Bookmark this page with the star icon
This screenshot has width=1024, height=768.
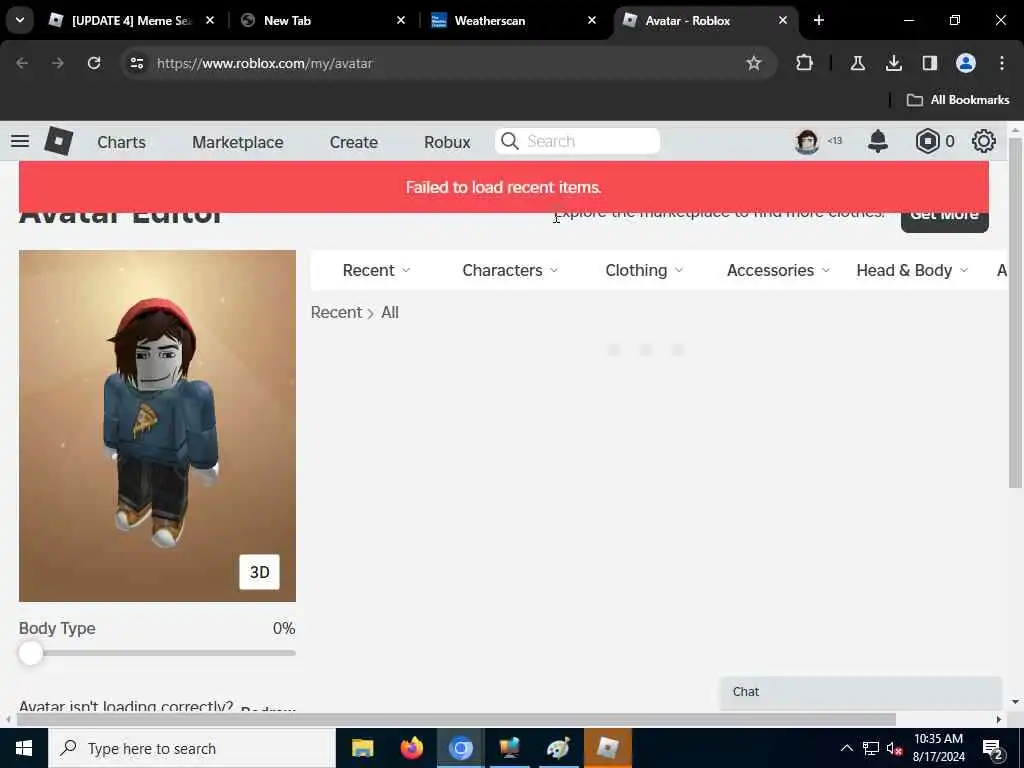[754, 63]
